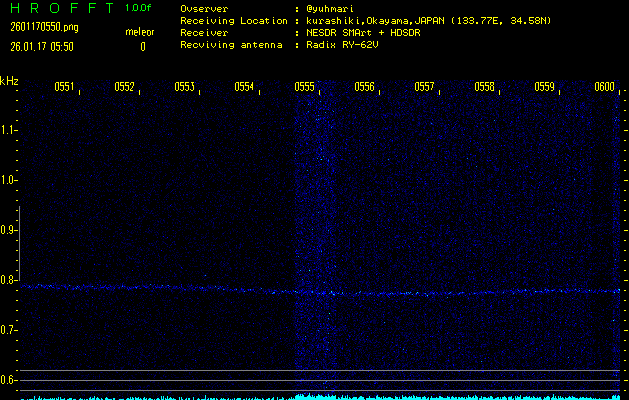Select the 0559 time marker

544,87
